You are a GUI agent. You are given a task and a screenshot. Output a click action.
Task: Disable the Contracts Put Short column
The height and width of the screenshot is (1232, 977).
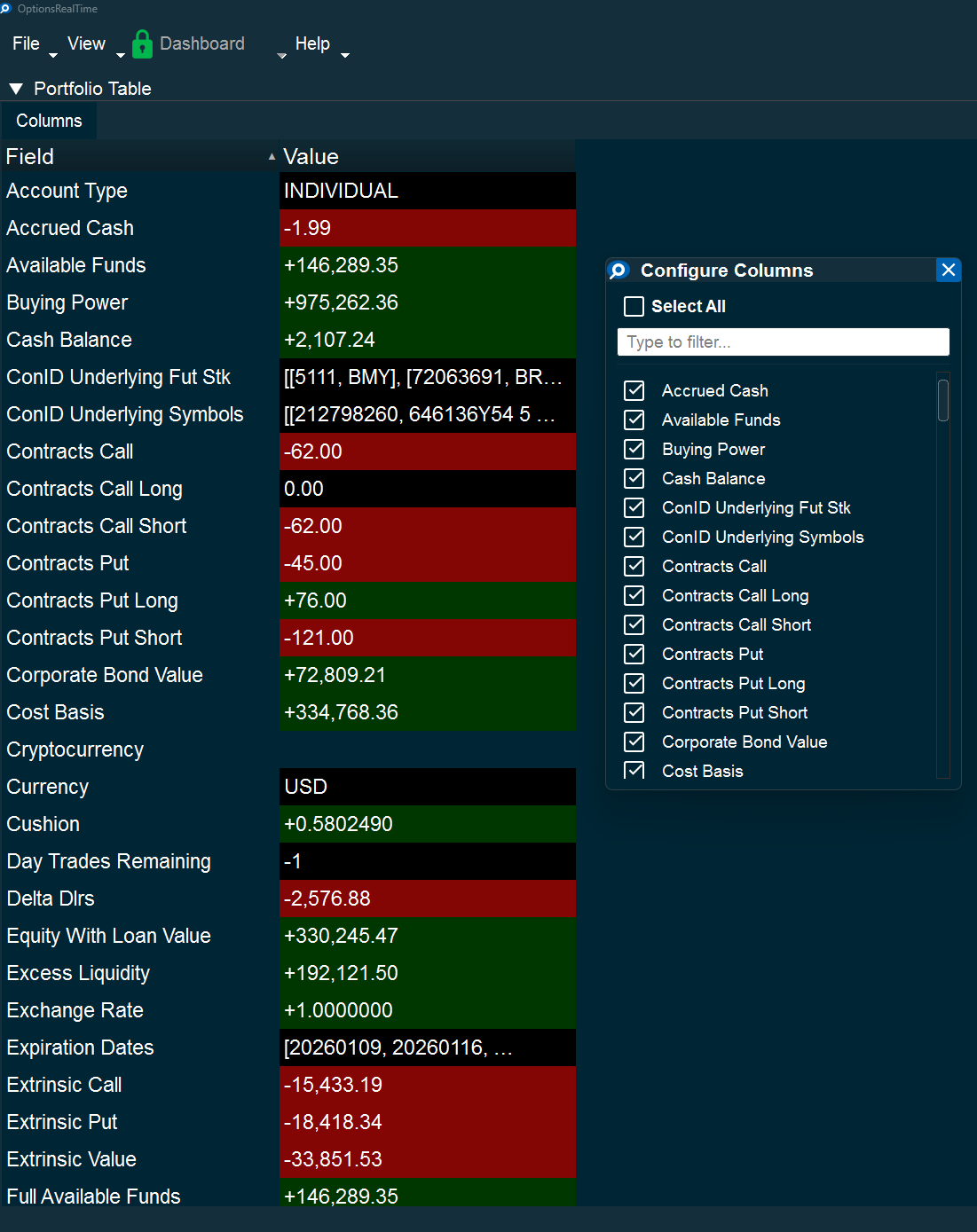[x=634, y=712]
